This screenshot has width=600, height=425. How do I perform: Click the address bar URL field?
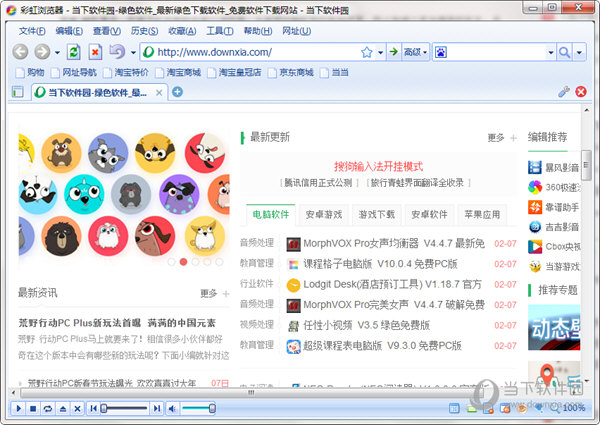[251, 52]
